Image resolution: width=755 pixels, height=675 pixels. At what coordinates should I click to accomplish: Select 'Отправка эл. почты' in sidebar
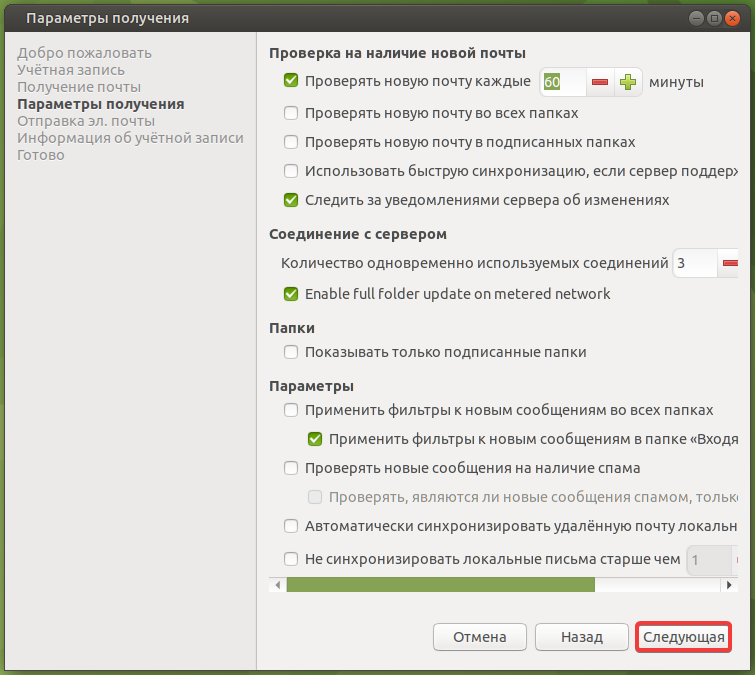pyautogui.click(x=86, y=121)
